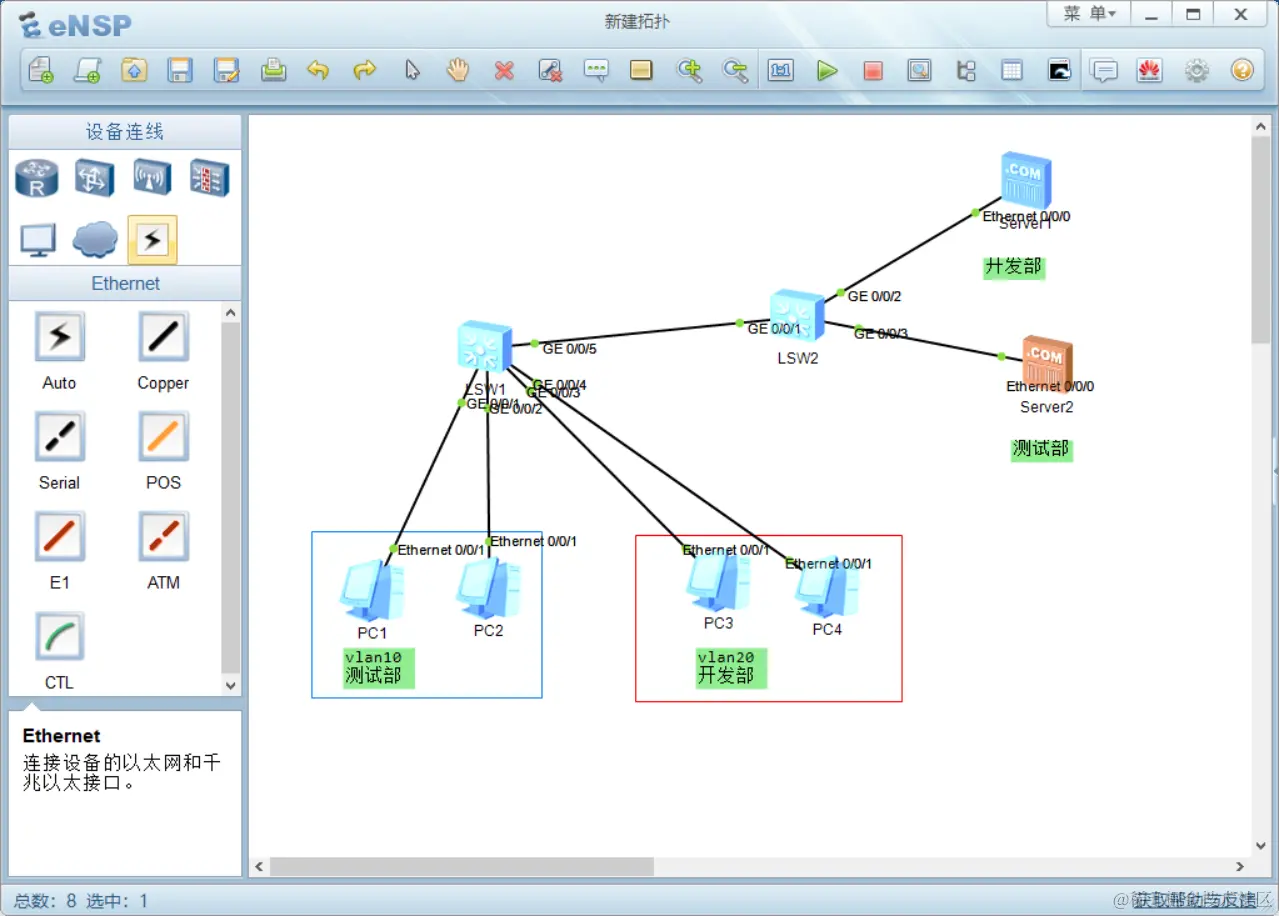The image size is (1279, 916).
Task: Click the text note tool icon
Action: [x=596, y=70]
